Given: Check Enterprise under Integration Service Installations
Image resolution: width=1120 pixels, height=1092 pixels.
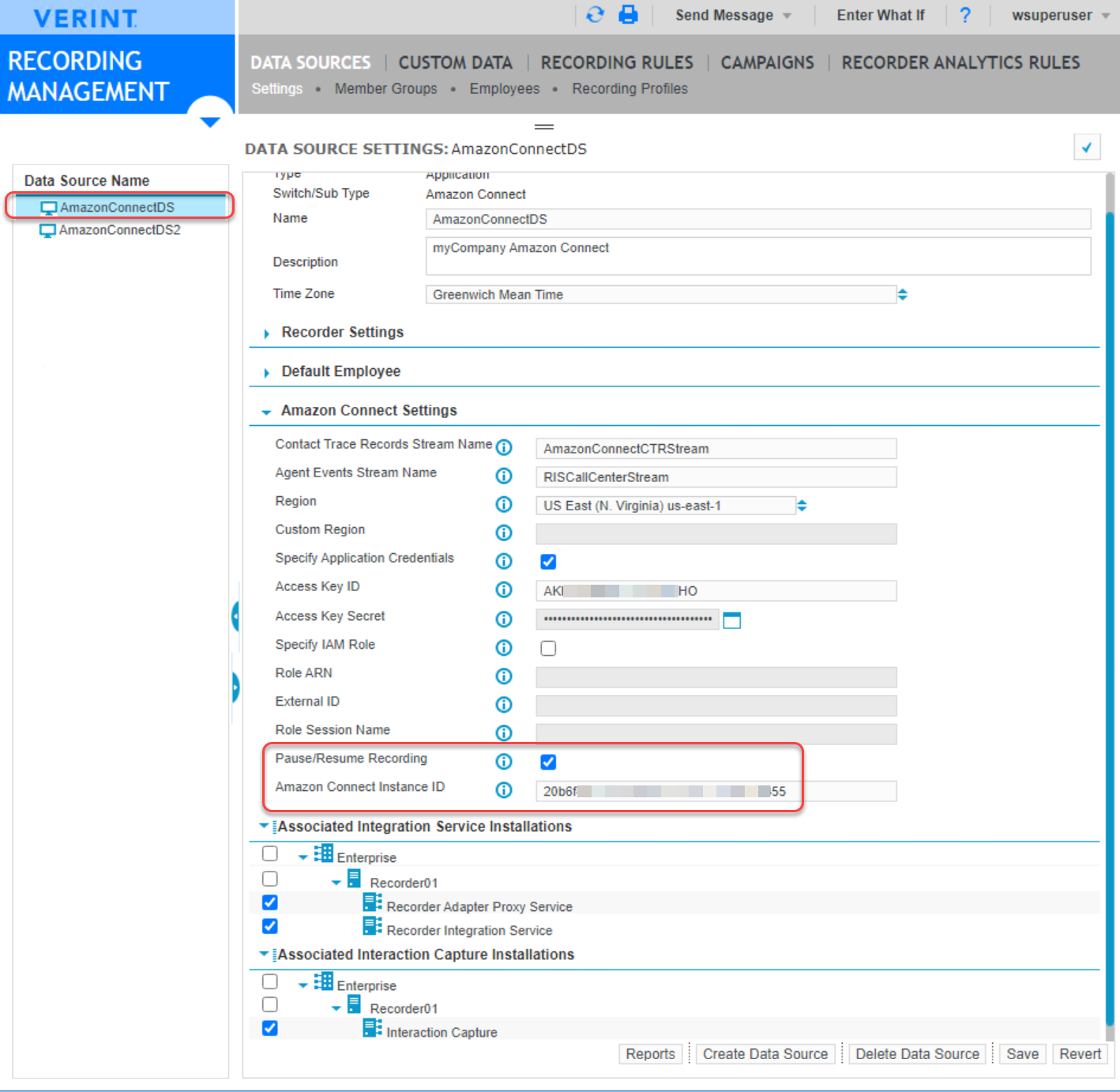Looking at the screenshot, I should click(270, 853).
